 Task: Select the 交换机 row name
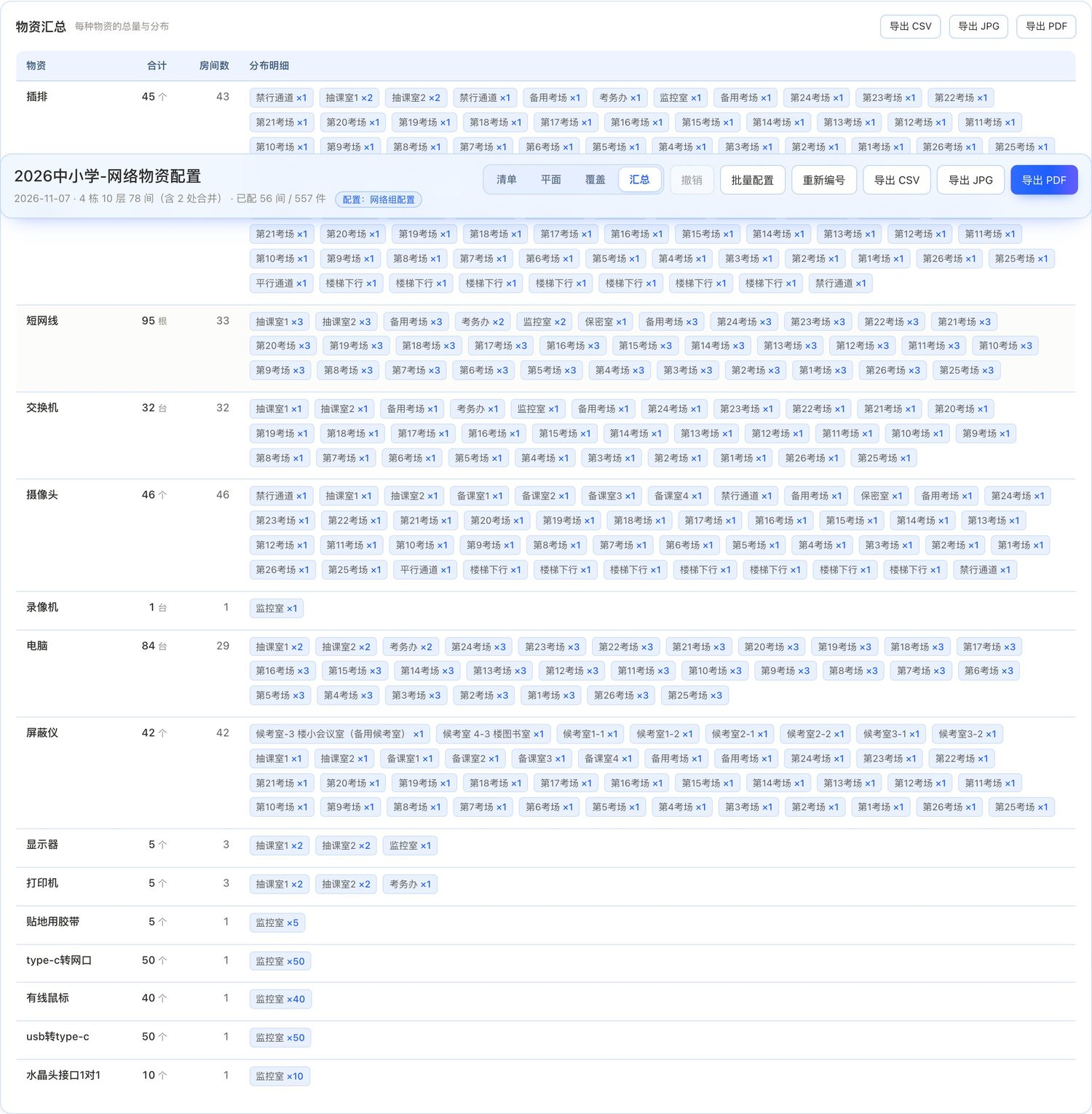(x=42, y=408)
